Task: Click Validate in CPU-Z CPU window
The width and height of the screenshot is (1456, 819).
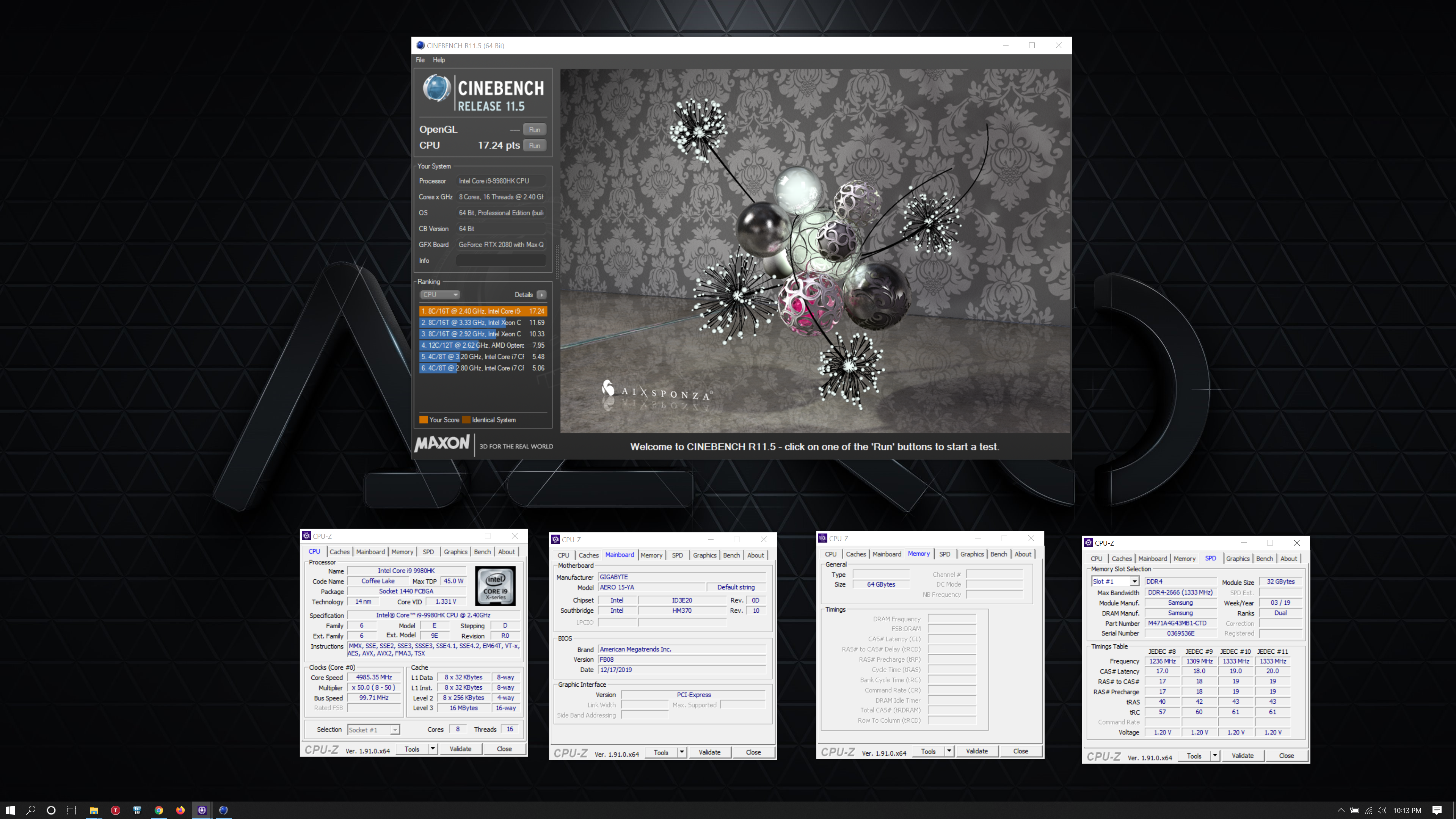Action: tap(460, 749)
